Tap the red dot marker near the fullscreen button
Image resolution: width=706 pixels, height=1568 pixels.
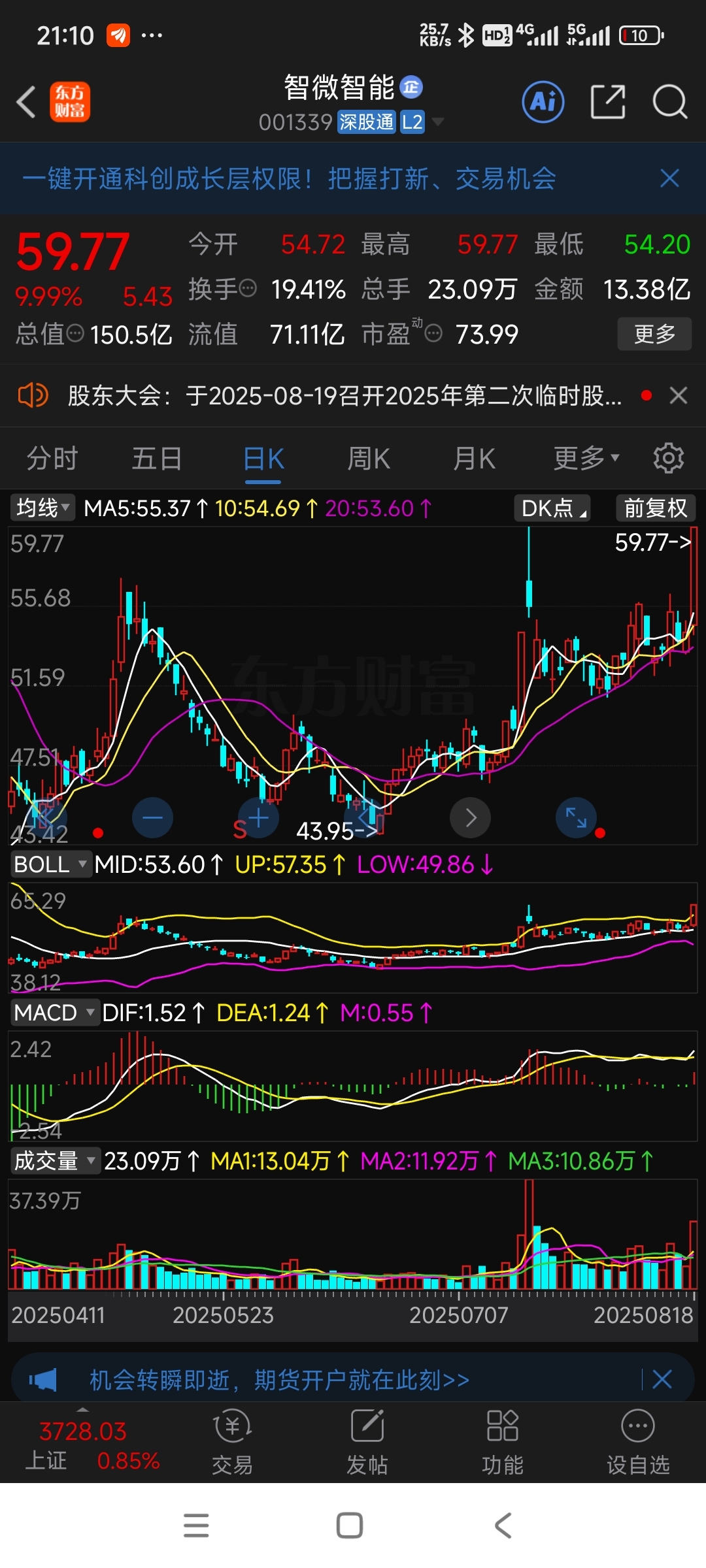pos(600,832)
